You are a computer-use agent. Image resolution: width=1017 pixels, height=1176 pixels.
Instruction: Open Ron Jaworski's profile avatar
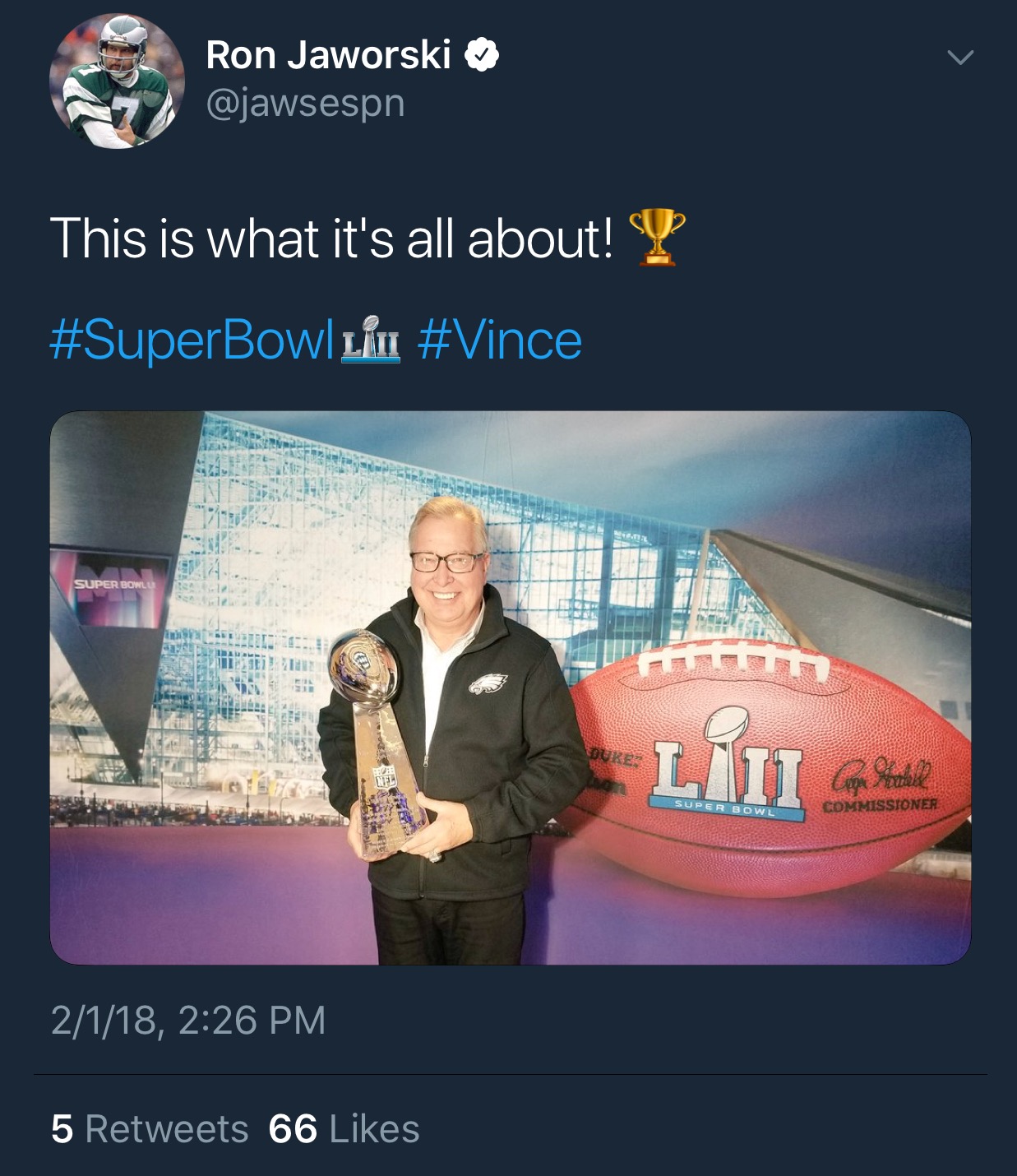(117, 81)
